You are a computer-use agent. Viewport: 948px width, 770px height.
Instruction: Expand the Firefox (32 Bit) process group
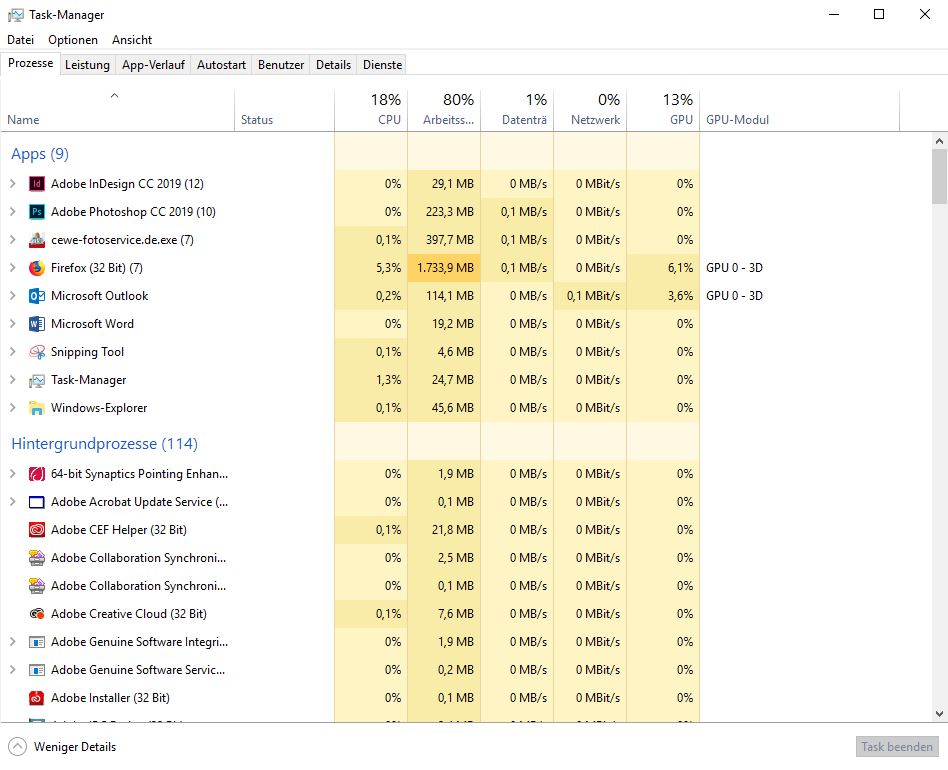point(13,267)
